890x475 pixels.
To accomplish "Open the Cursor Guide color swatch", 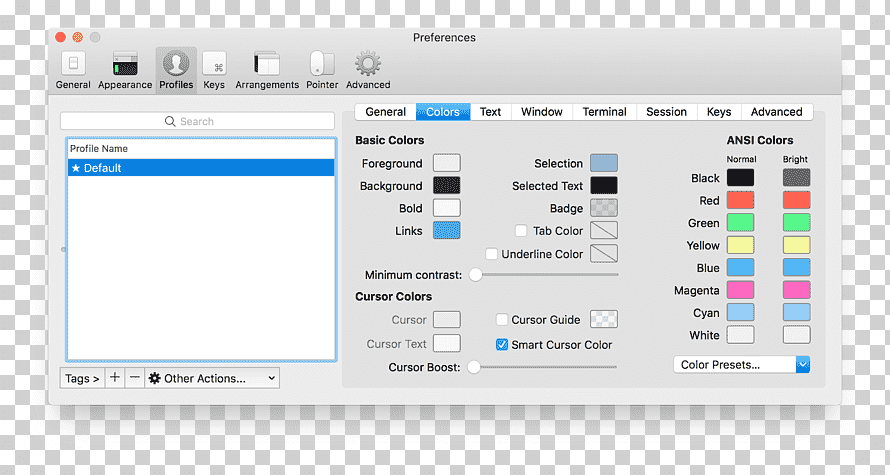I will click(x=604, y=320).
